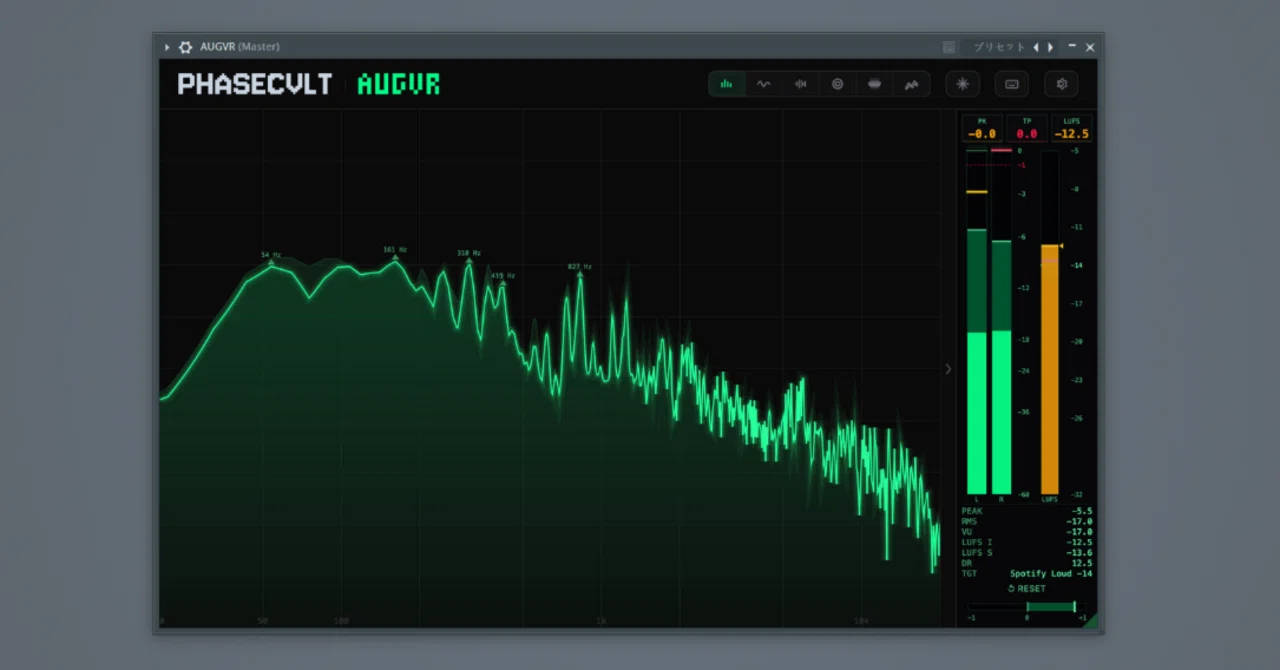
Task: Click the Spotify Loud -14 target value
Action: point(1051,574)
